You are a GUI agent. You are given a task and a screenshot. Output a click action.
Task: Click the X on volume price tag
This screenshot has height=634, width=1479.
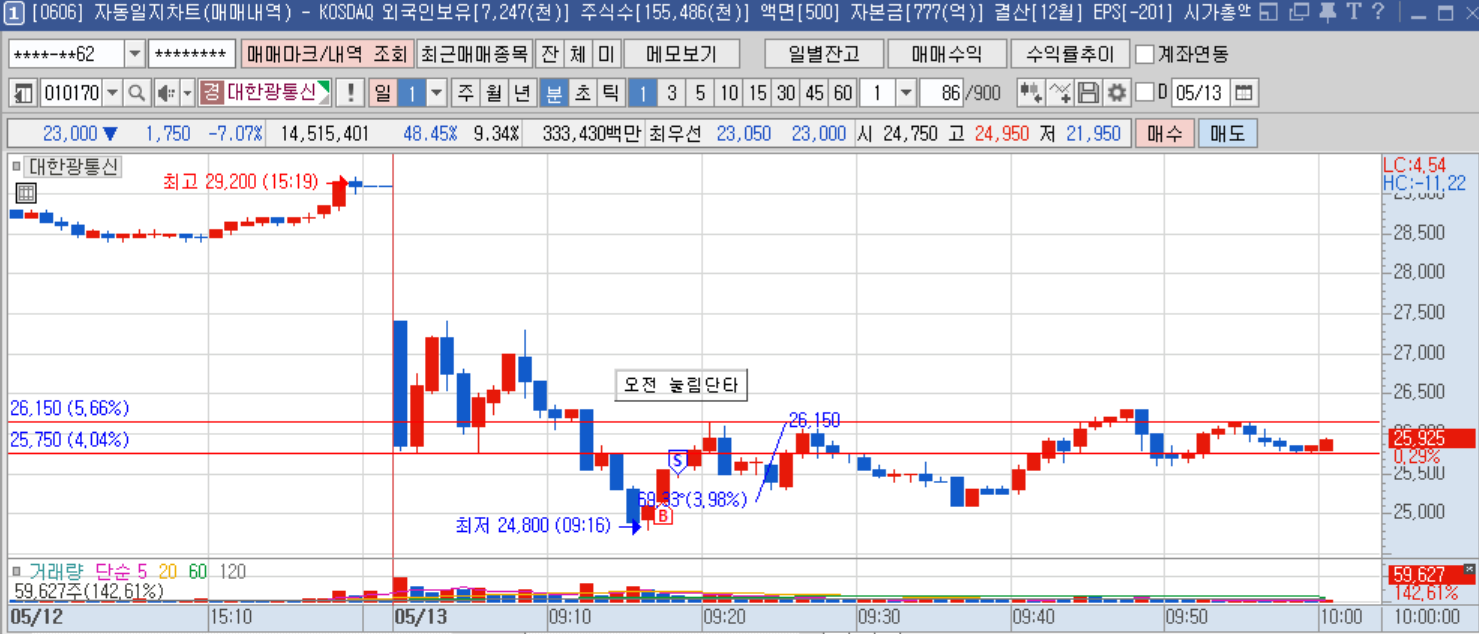coord(1468,569)
